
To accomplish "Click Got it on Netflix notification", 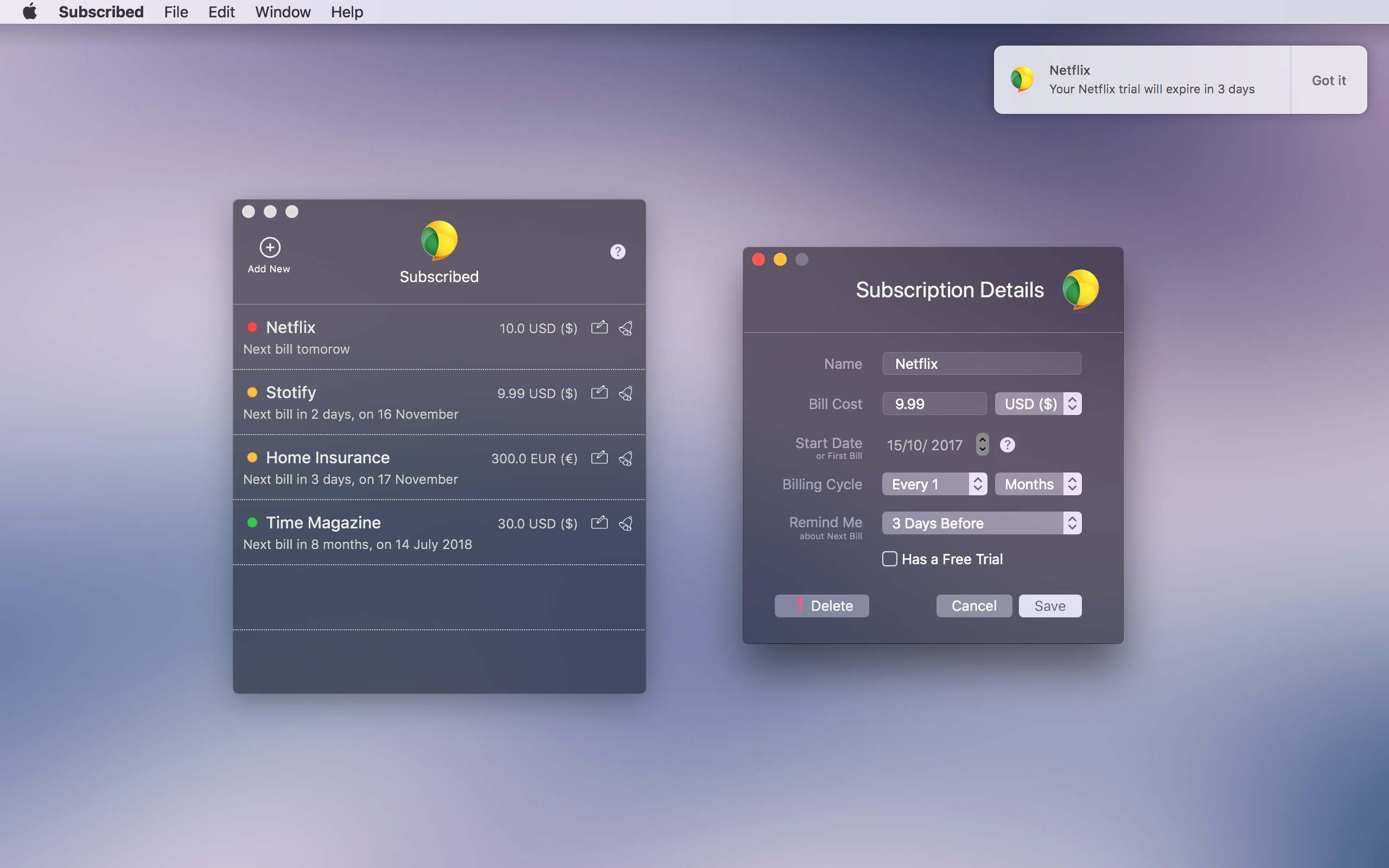I will pos(1328,80).
